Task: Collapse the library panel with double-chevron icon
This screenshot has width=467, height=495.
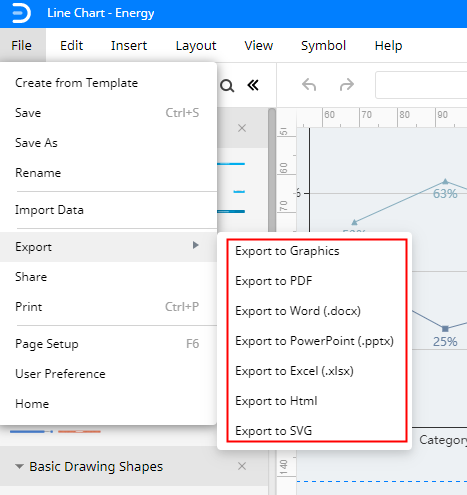Action: tap(253, 85)
